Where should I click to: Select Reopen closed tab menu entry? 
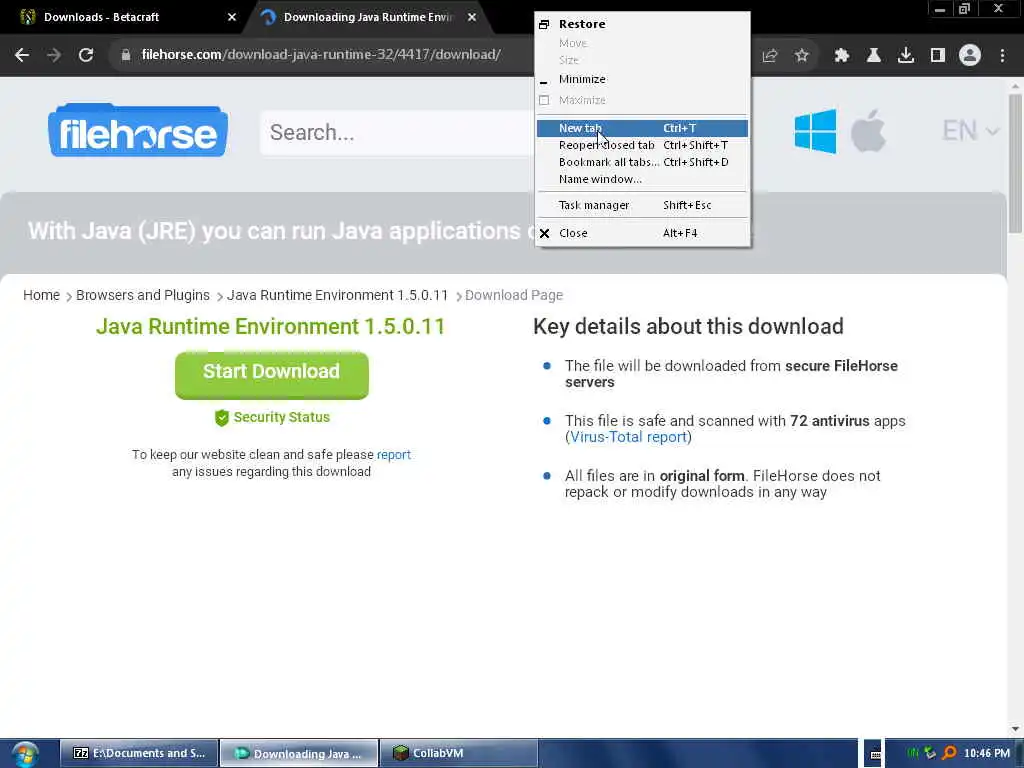(643, 145)
